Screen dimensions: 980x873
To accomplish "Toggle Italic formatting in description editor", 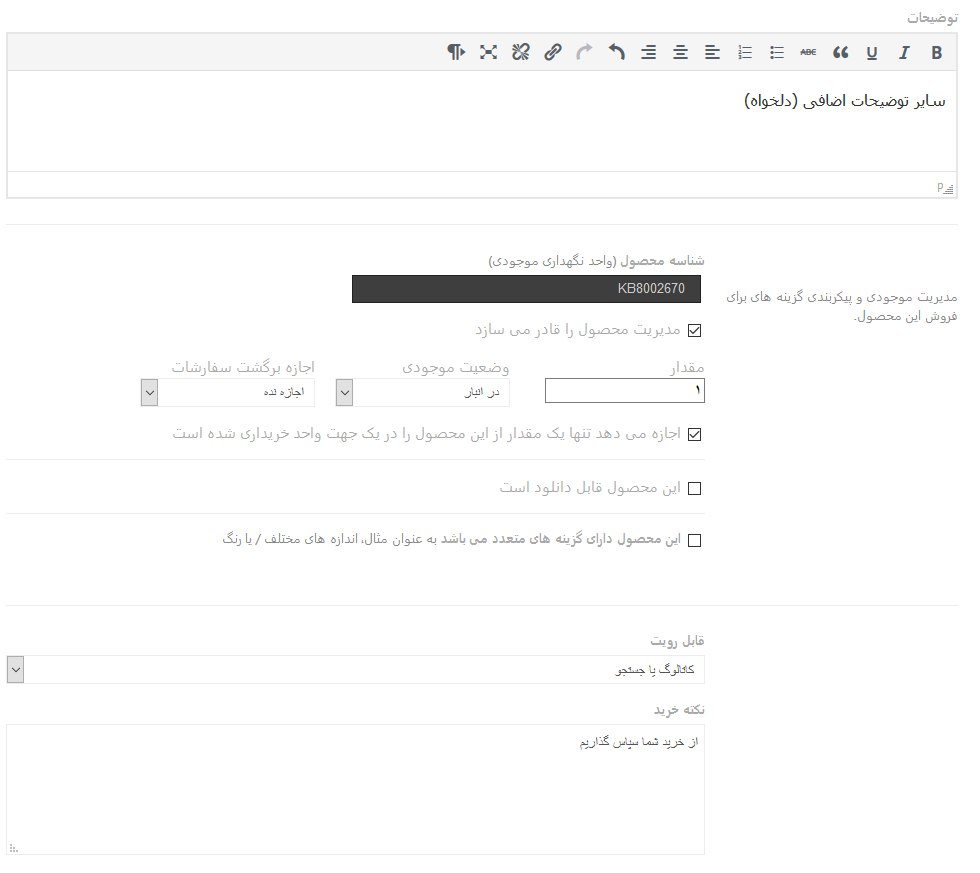I will pyautogui.click(x=904, y=52).
